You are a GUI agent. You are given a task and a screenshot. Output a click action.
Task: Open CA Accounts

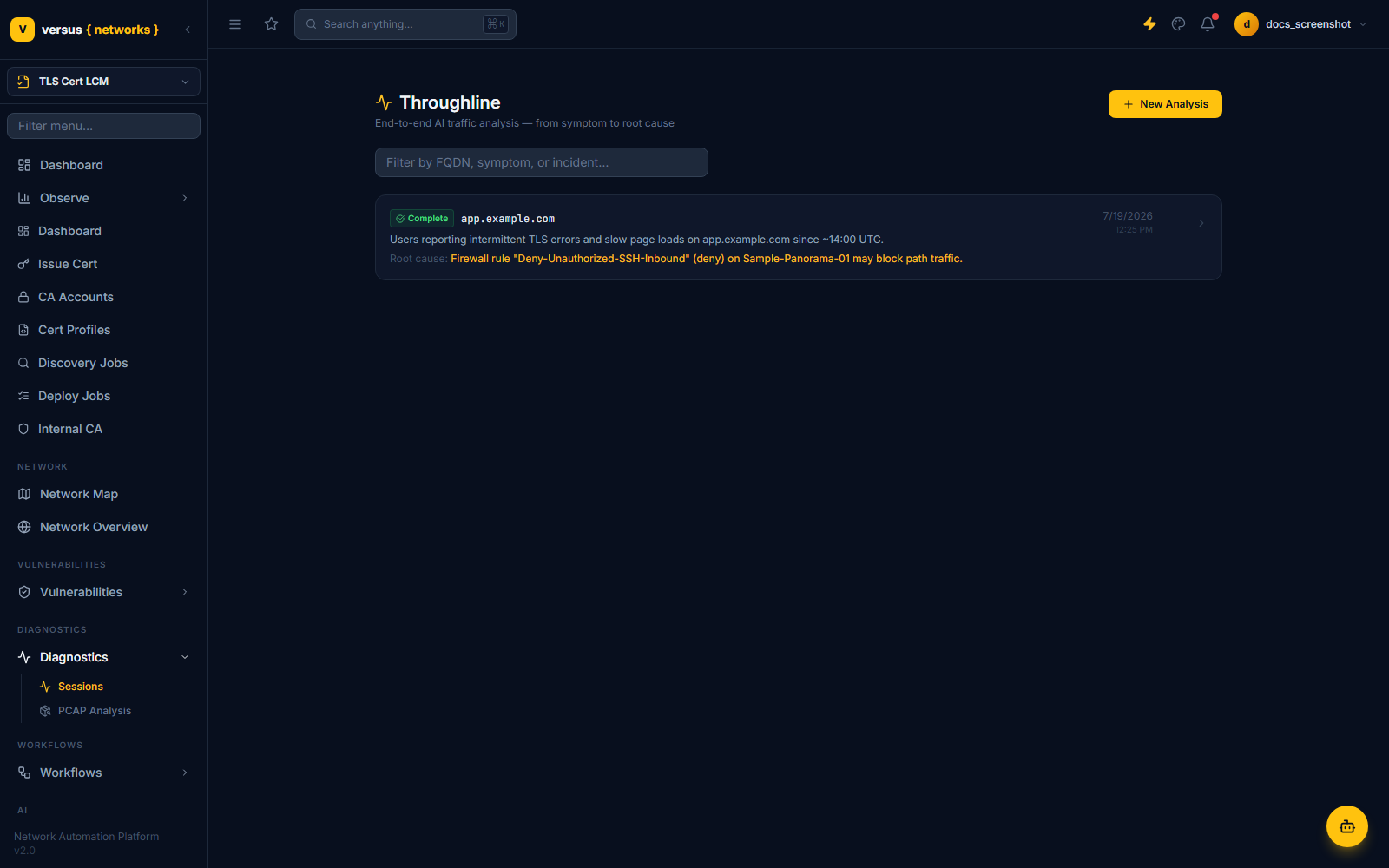pos(103,297)
